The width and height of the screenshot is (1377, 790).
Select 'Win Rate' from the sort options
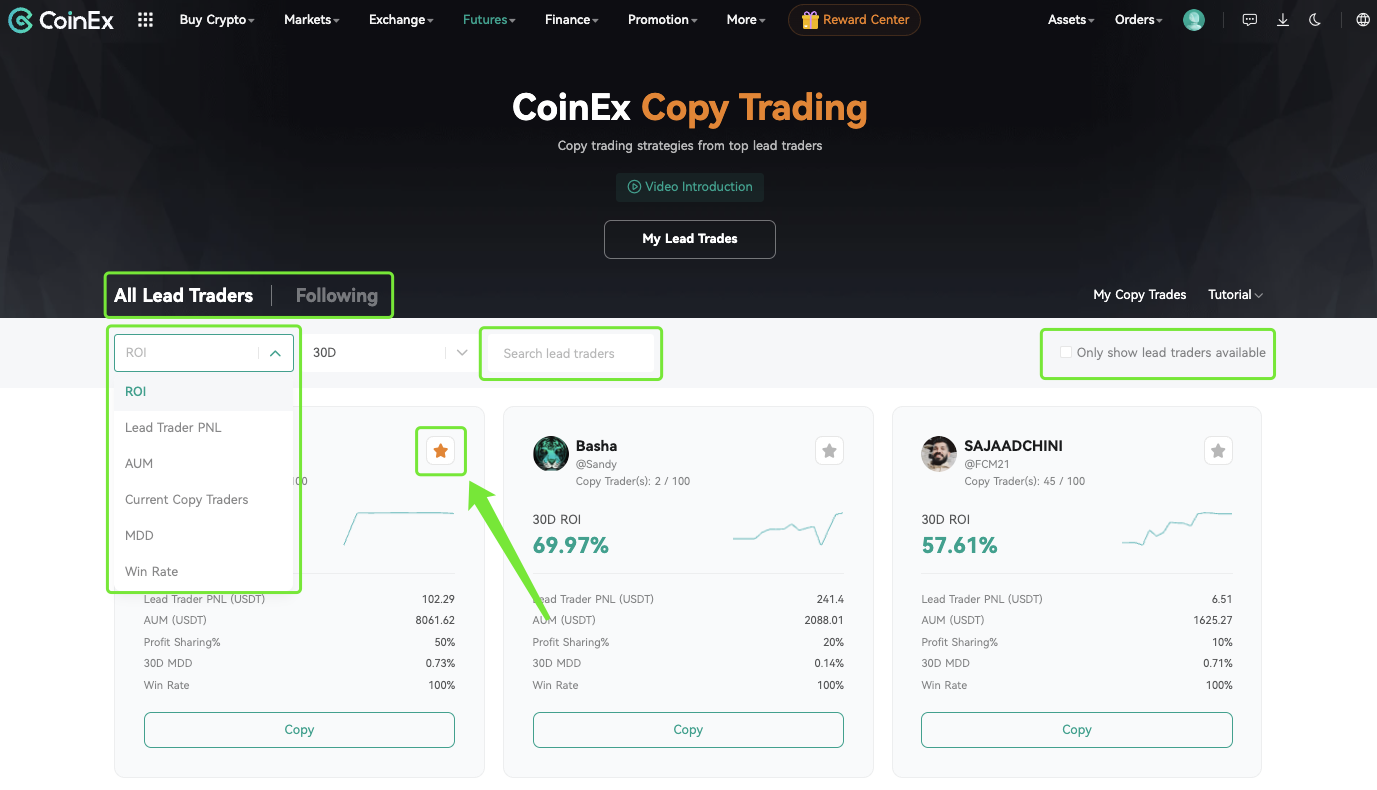tap(151, 571)
